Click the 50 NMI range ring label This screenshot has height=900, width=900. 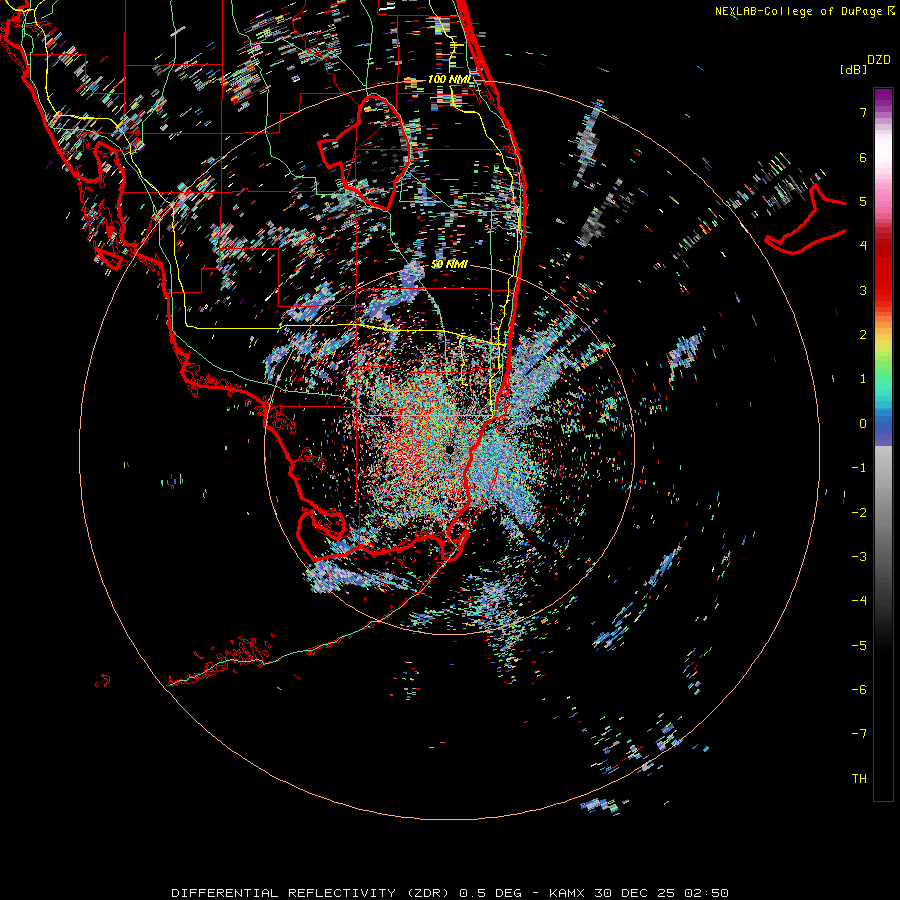click(449, 265)
